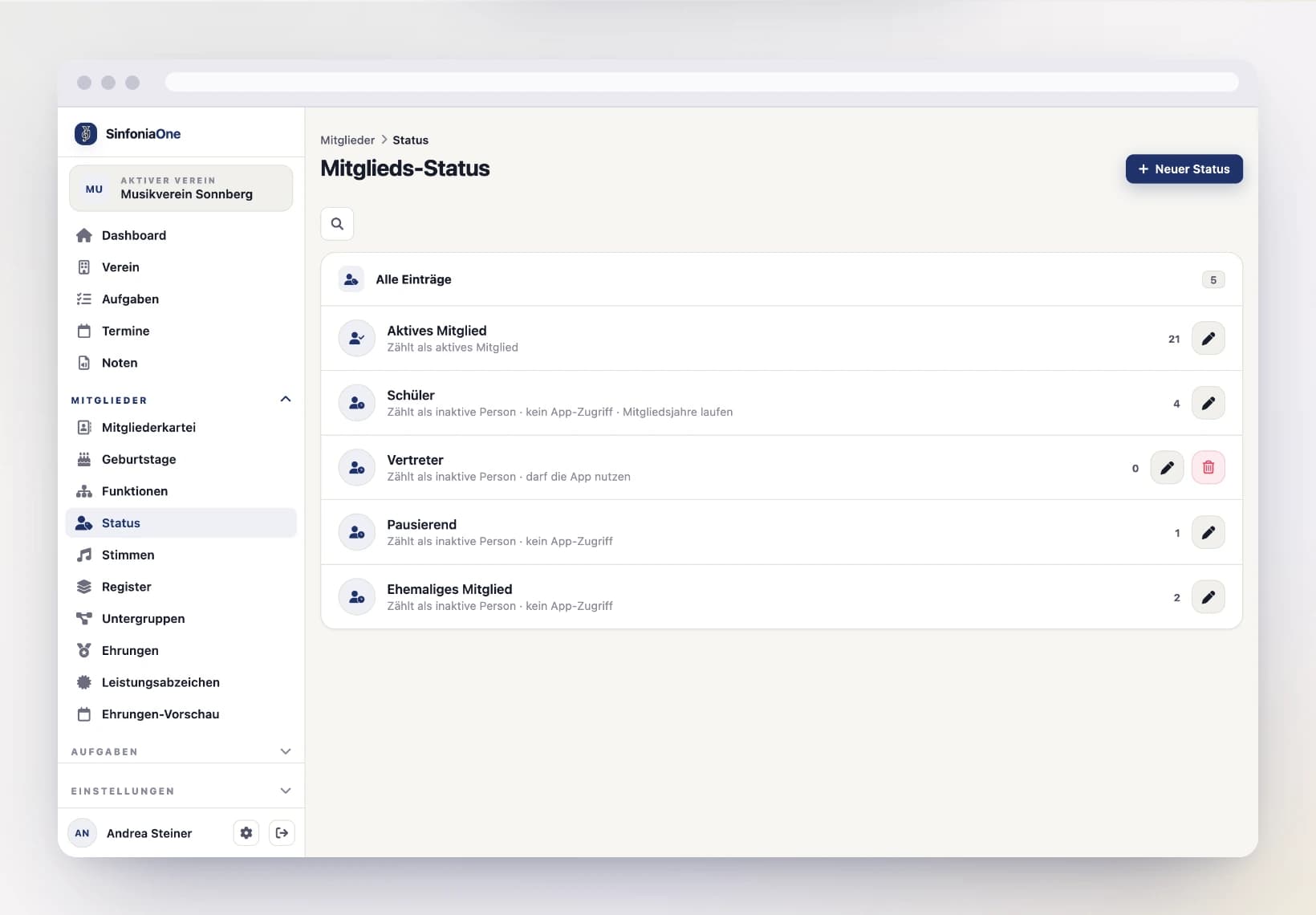
Task: Edit the Ehemaliges Mitglied status
Action: coord(1208,597)
